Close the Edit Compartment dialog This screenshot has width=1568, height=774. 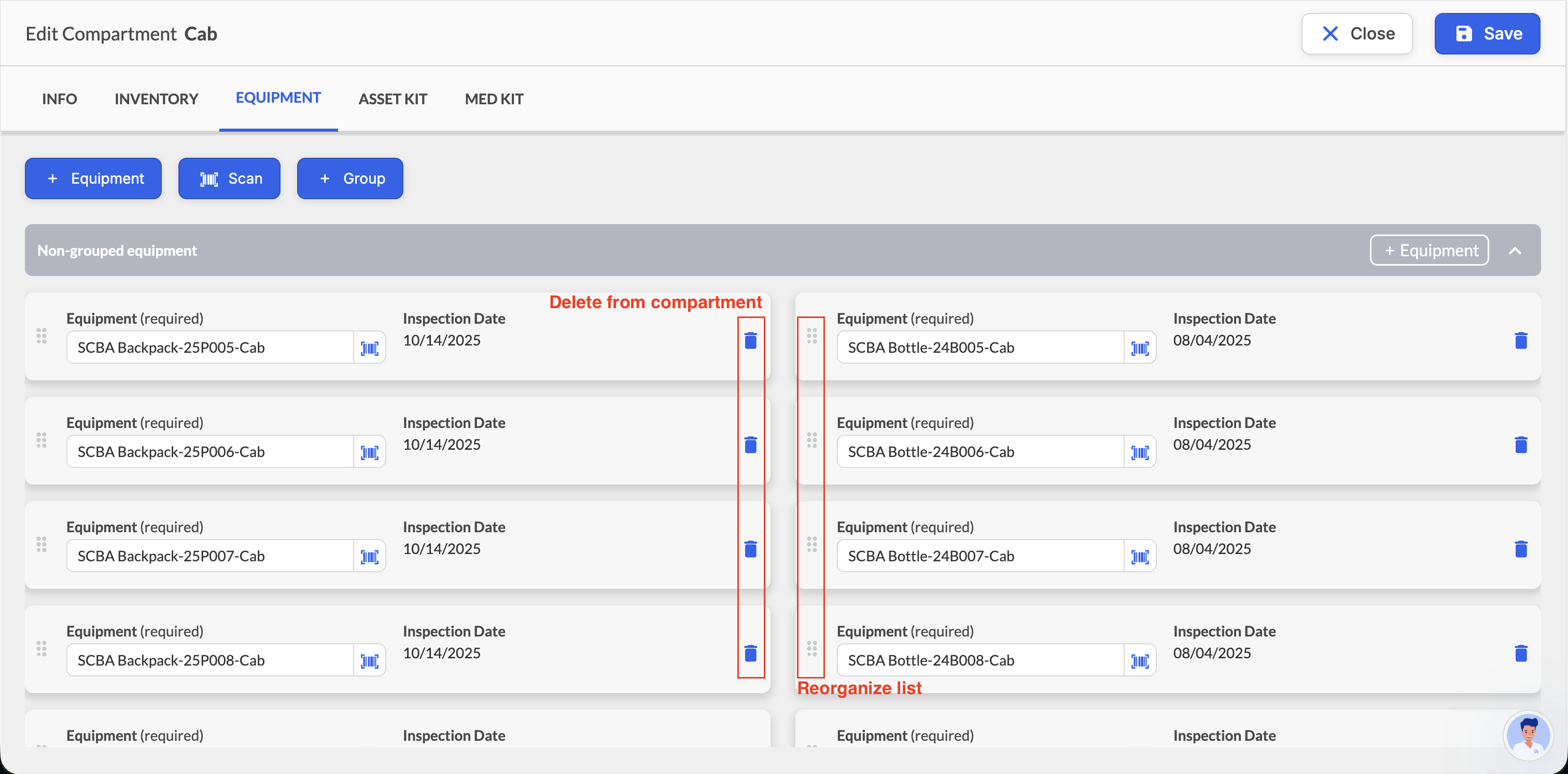click(1357, 34)
